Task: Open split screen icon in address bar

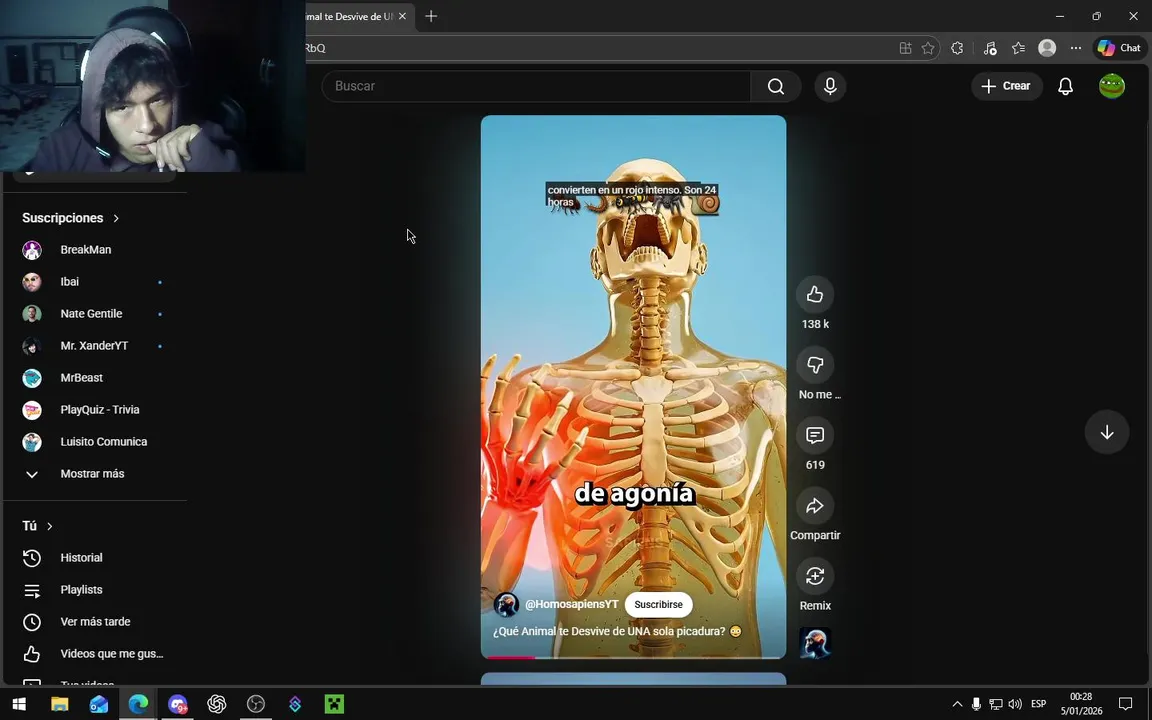Action: point(905,48)
